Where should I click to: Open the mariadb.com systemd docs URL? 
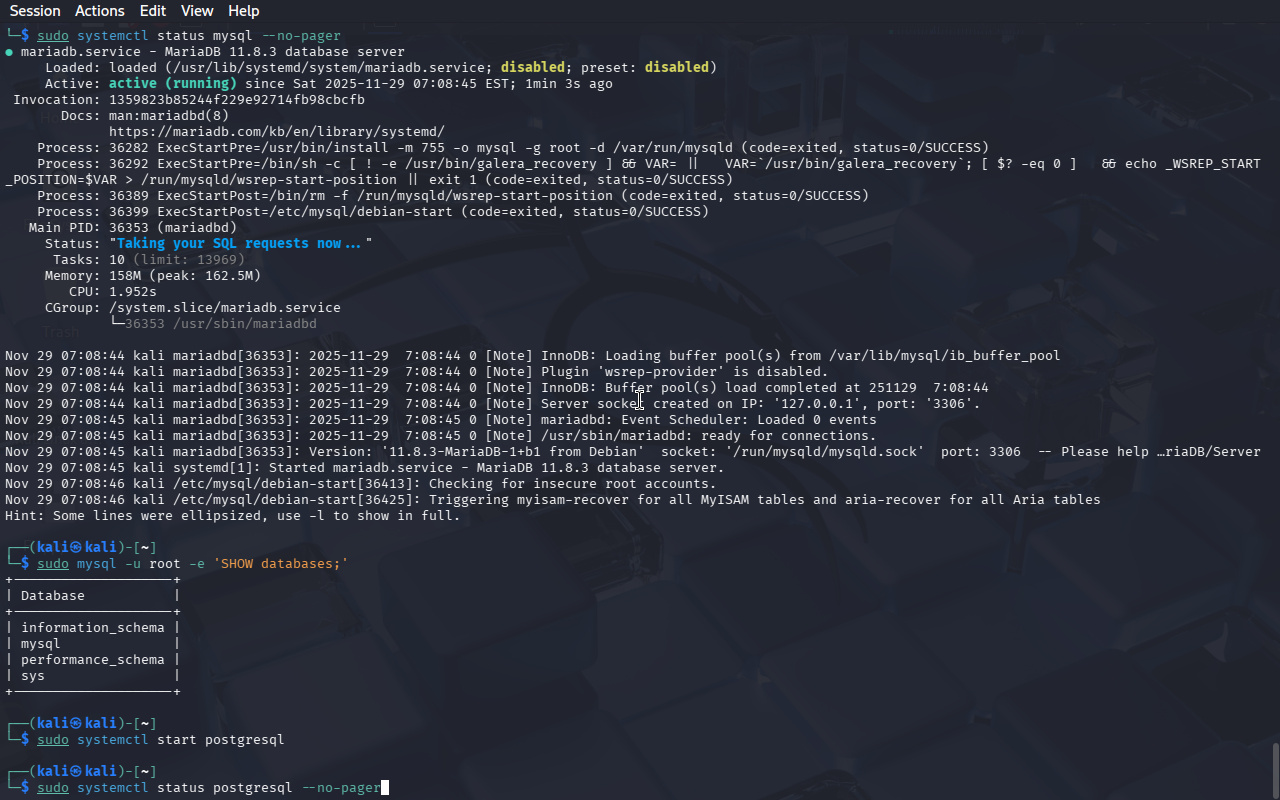276,132
